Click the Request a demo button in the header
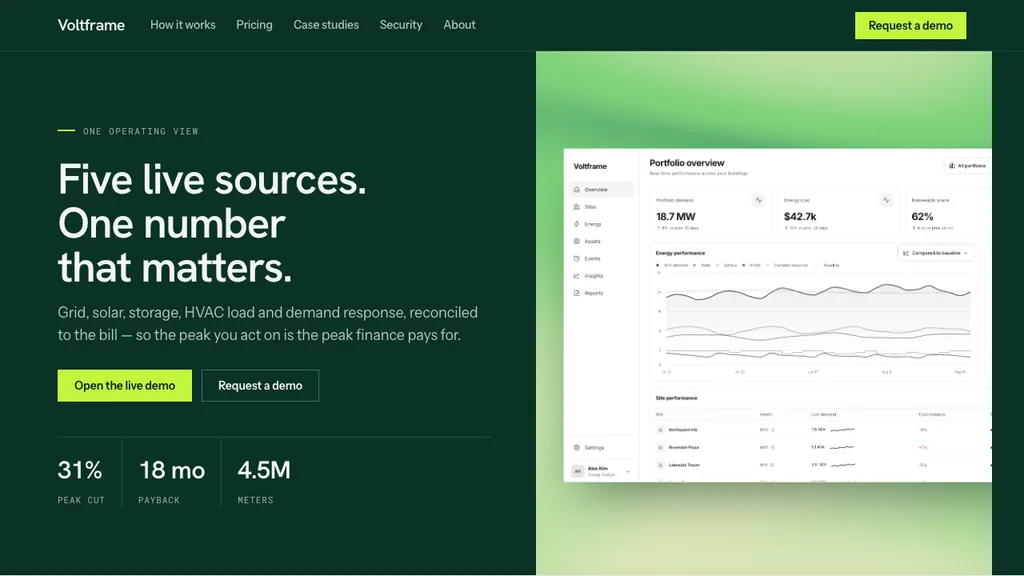 coord(910,25)
